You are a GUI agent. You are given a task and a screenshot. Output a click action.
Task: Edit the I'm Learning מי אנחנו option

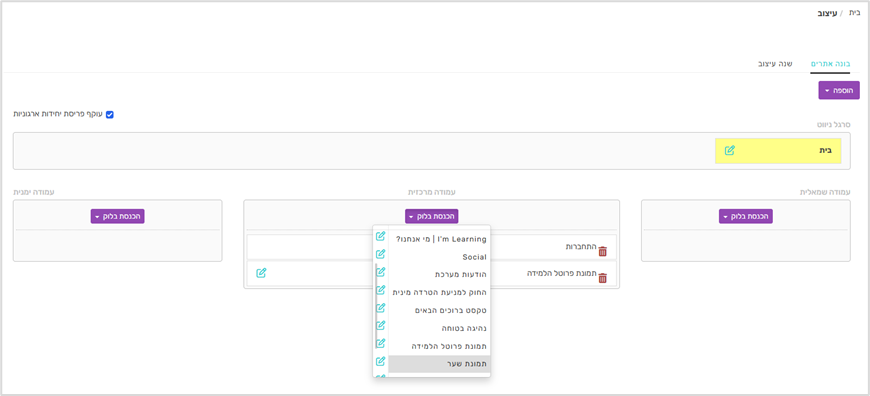[380, 236]
